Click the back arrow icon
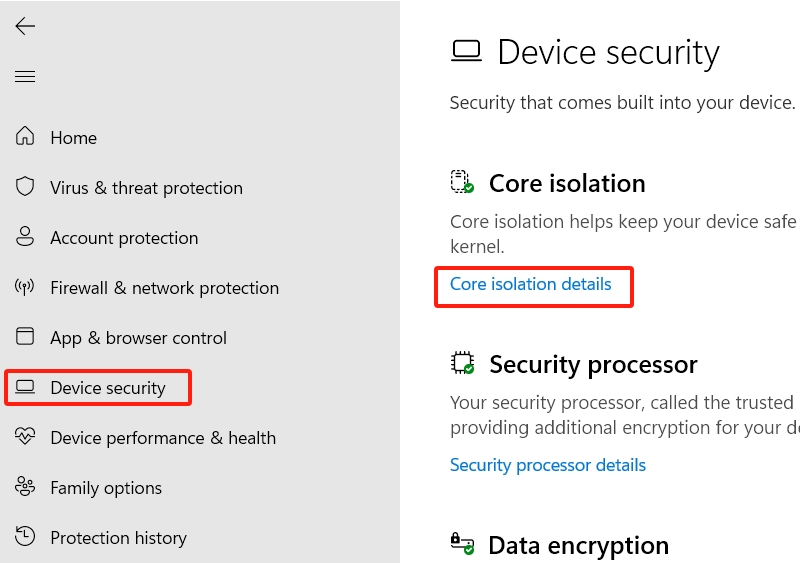The image size is (800, 563). point(25,27)
